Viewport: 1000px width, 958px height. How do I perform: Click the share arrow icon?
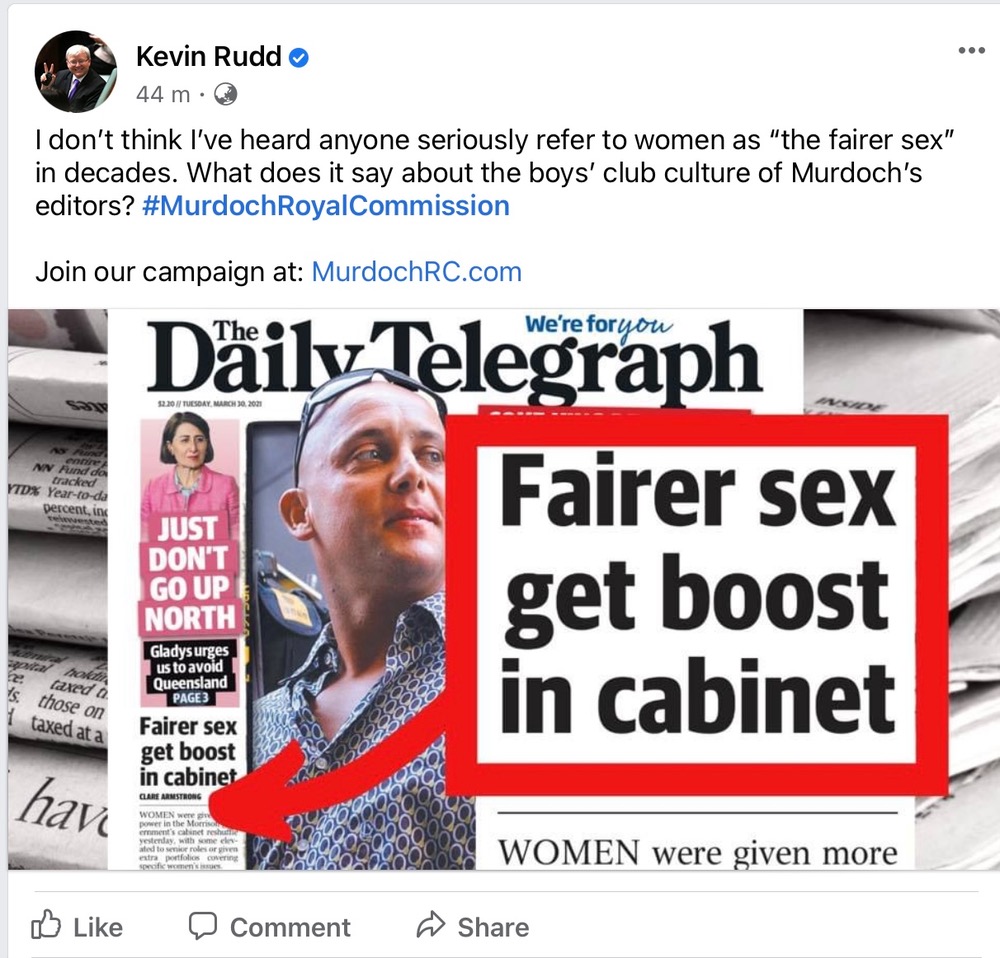pyautogui.click(x=430, y=925)
